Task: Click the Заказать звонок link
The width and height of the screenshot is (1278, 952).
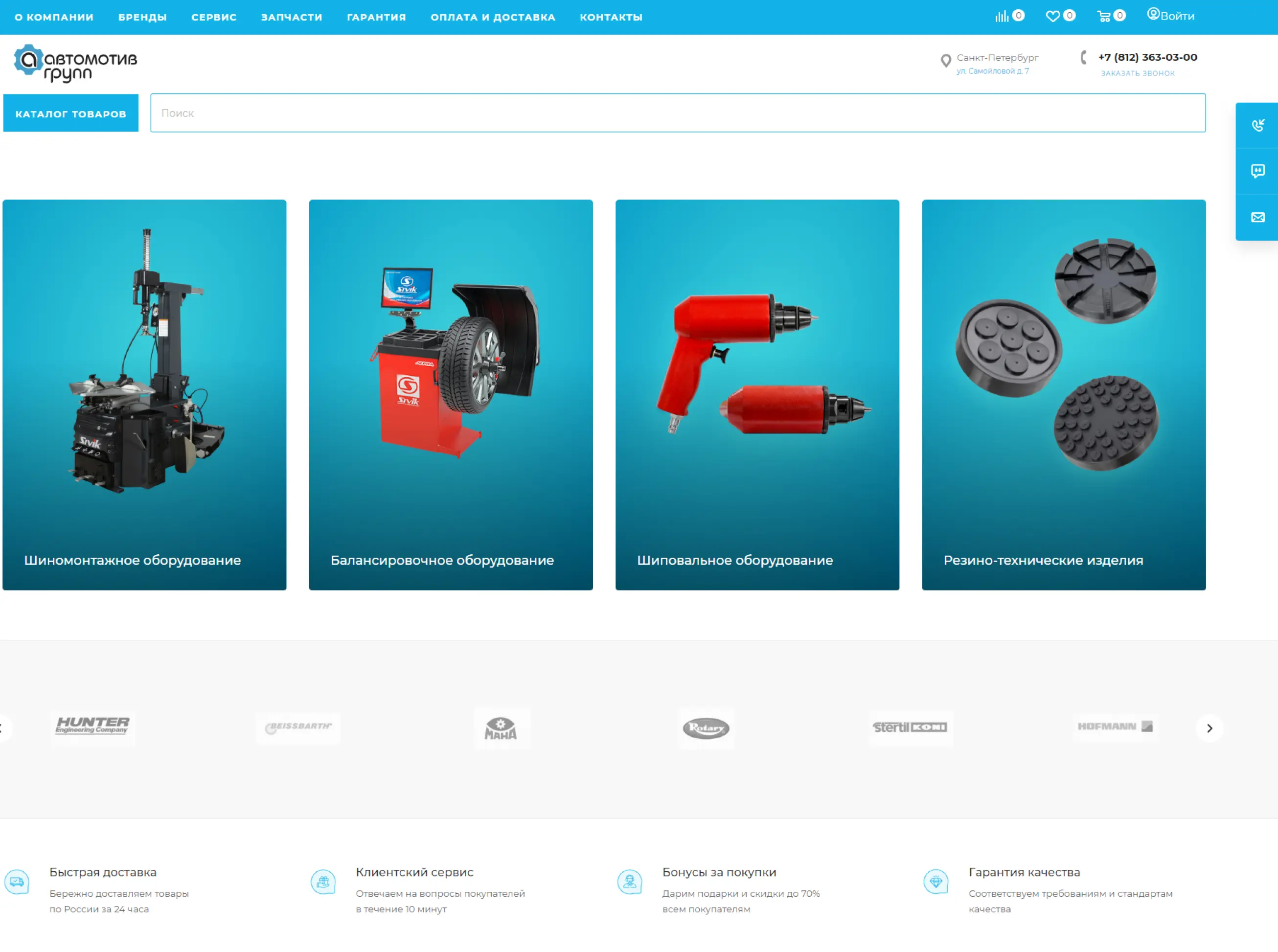Action: [1137, 73]
